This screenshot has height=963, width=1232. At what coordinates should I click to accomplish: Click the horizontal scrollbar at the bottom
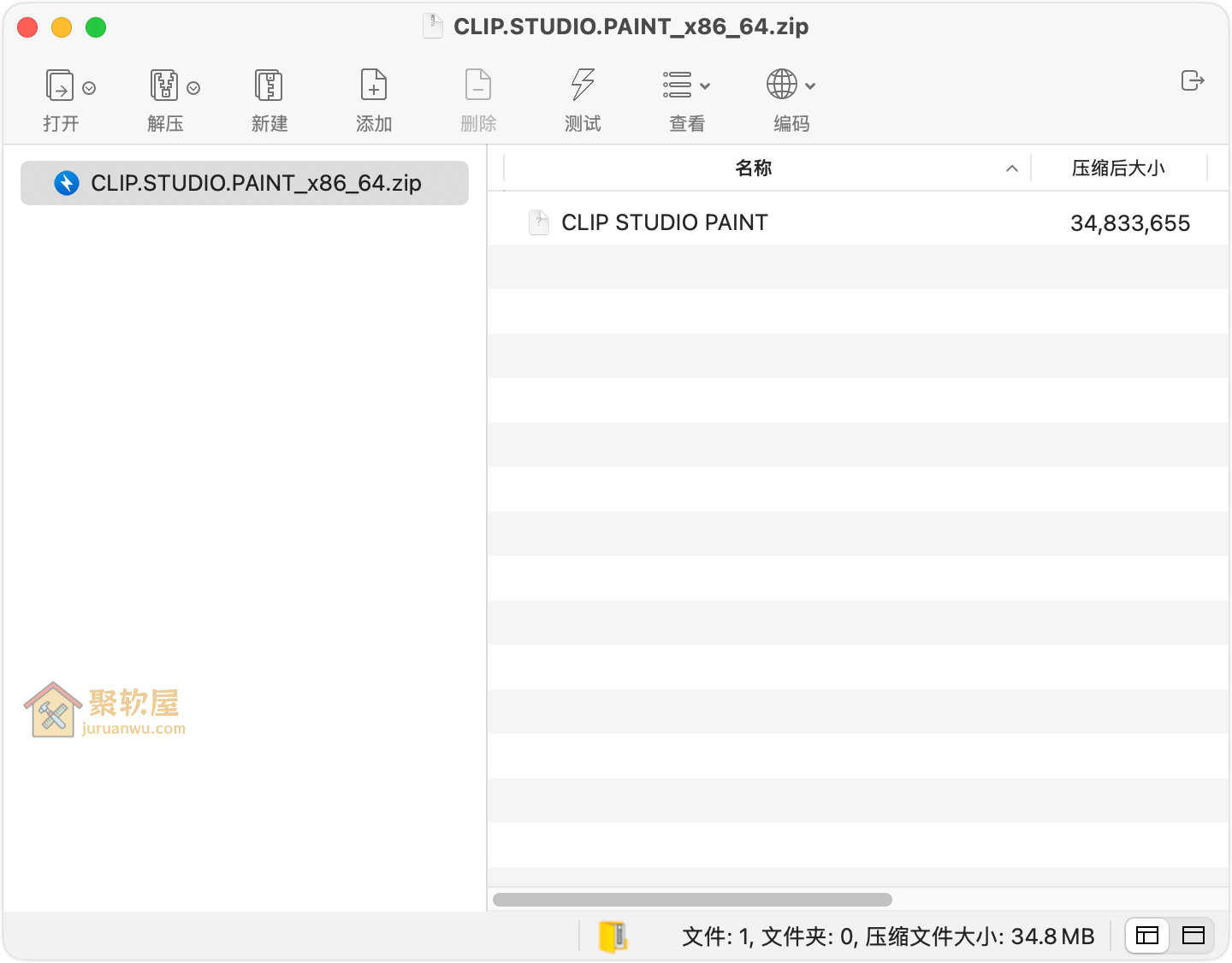tap(693, 899)
